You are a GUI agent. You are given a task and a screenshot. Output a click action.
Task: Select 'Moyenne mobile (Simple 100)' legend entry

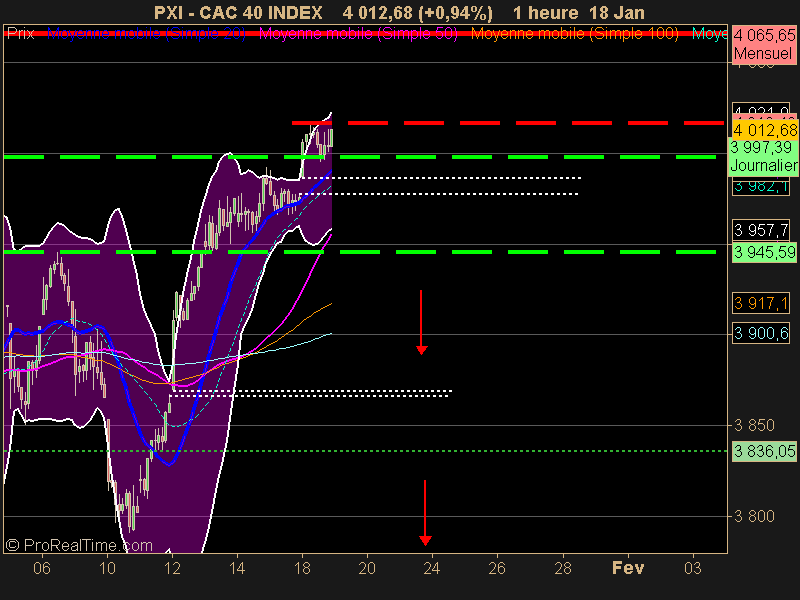click(574, 34)
